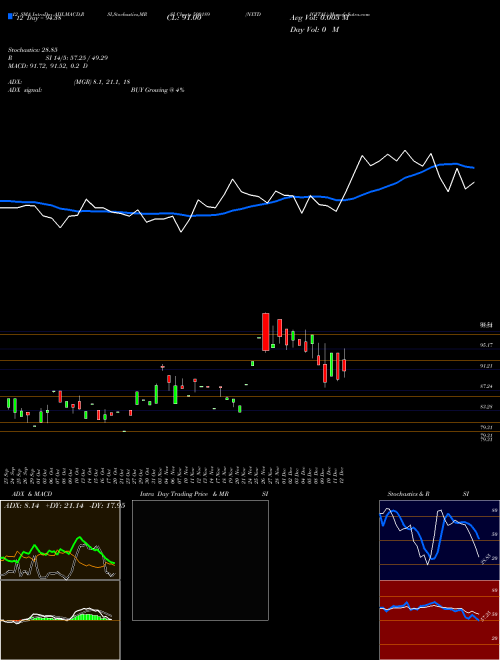Click the '(MGR) 8.1, 21.1, 18' ADX values

101,82
